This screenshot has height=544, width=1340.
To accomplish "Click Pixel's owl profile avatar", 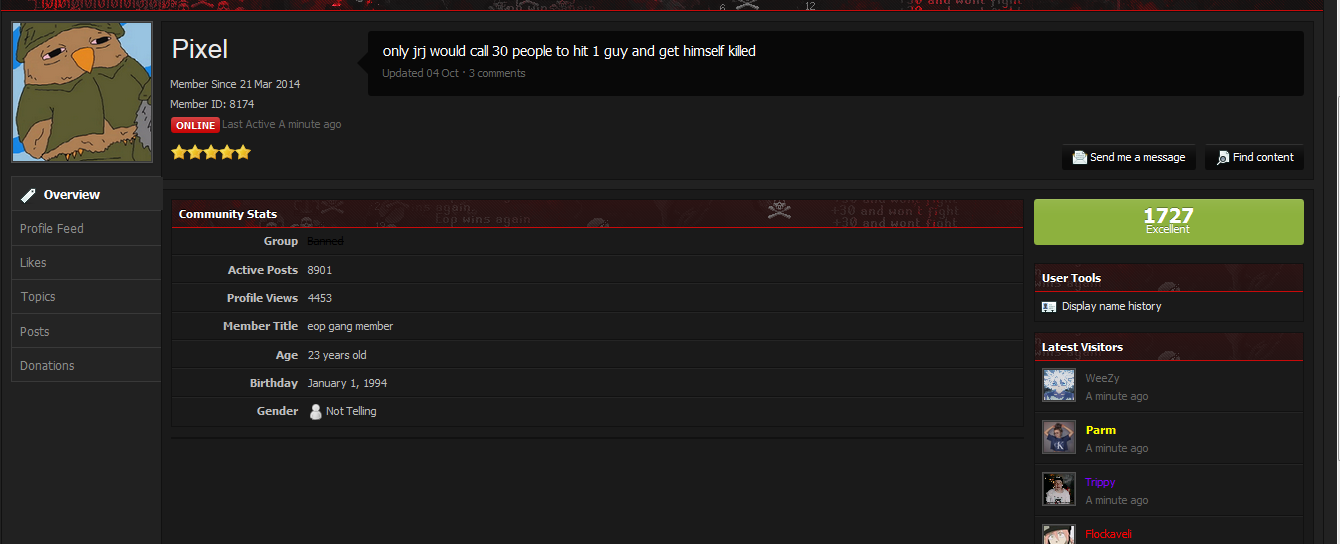I will click(x=82, y=92).
